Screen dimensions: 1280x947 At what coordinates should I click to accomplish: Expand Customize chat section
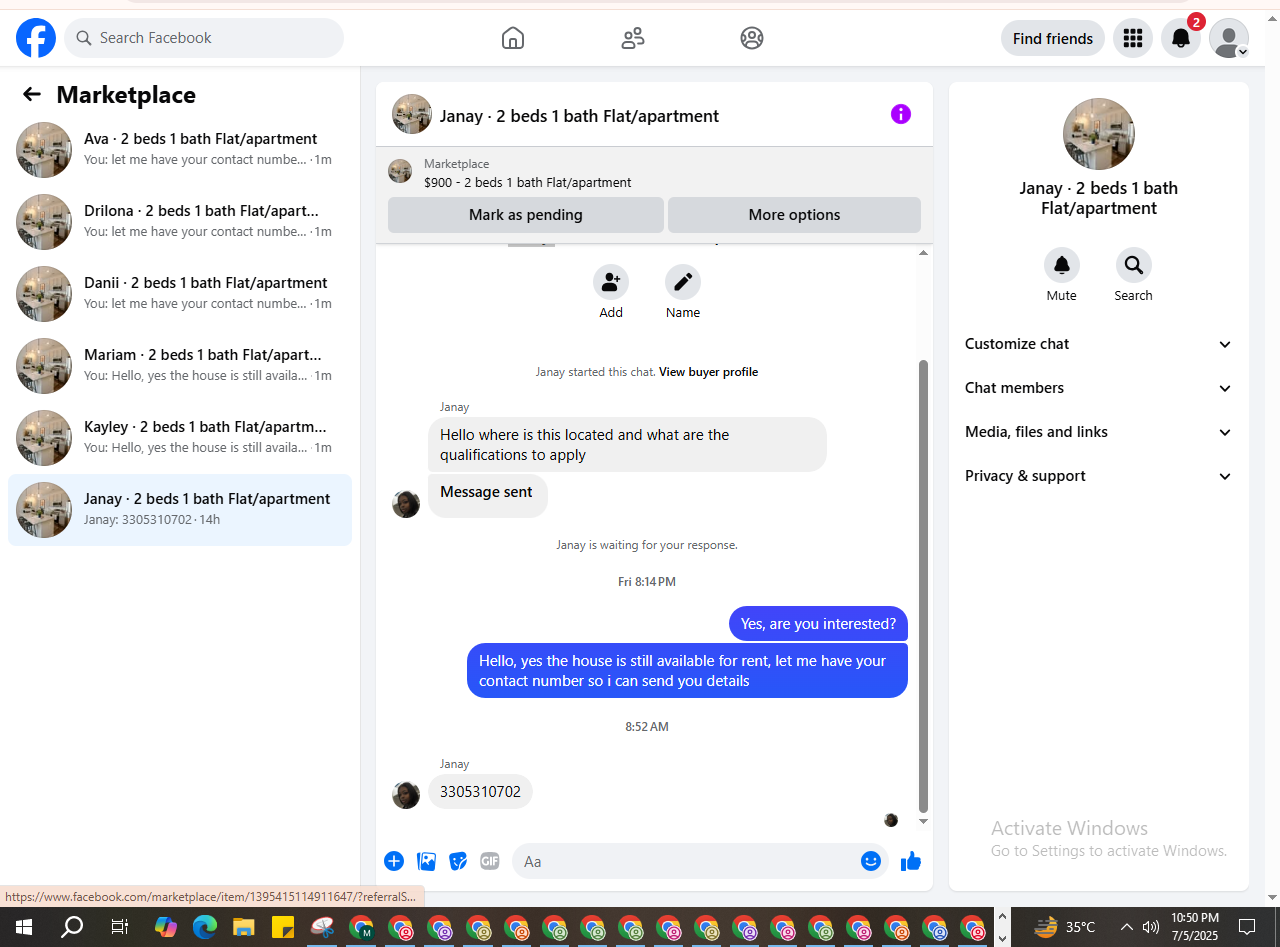click(1098, 344)
